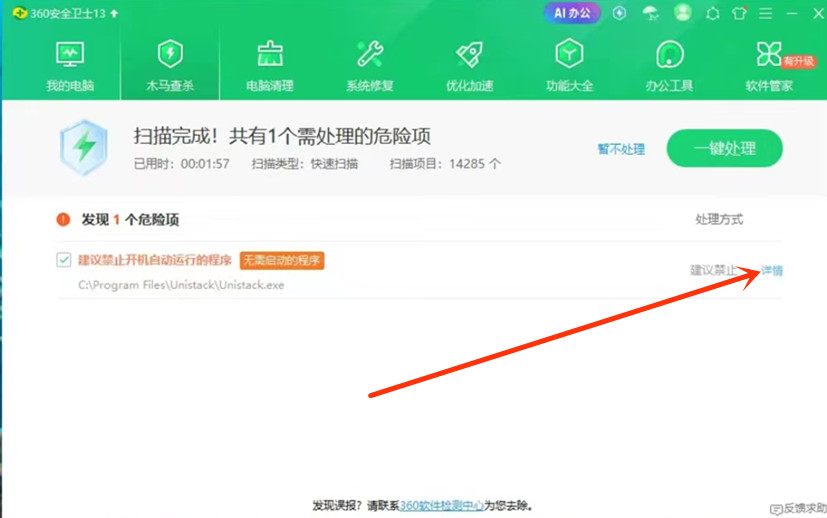Viewport: 827px width, 518px height.
Task: Uncheck the 建议禁止开机自动运行的程序 checkbox
Action: coord(64,260)
